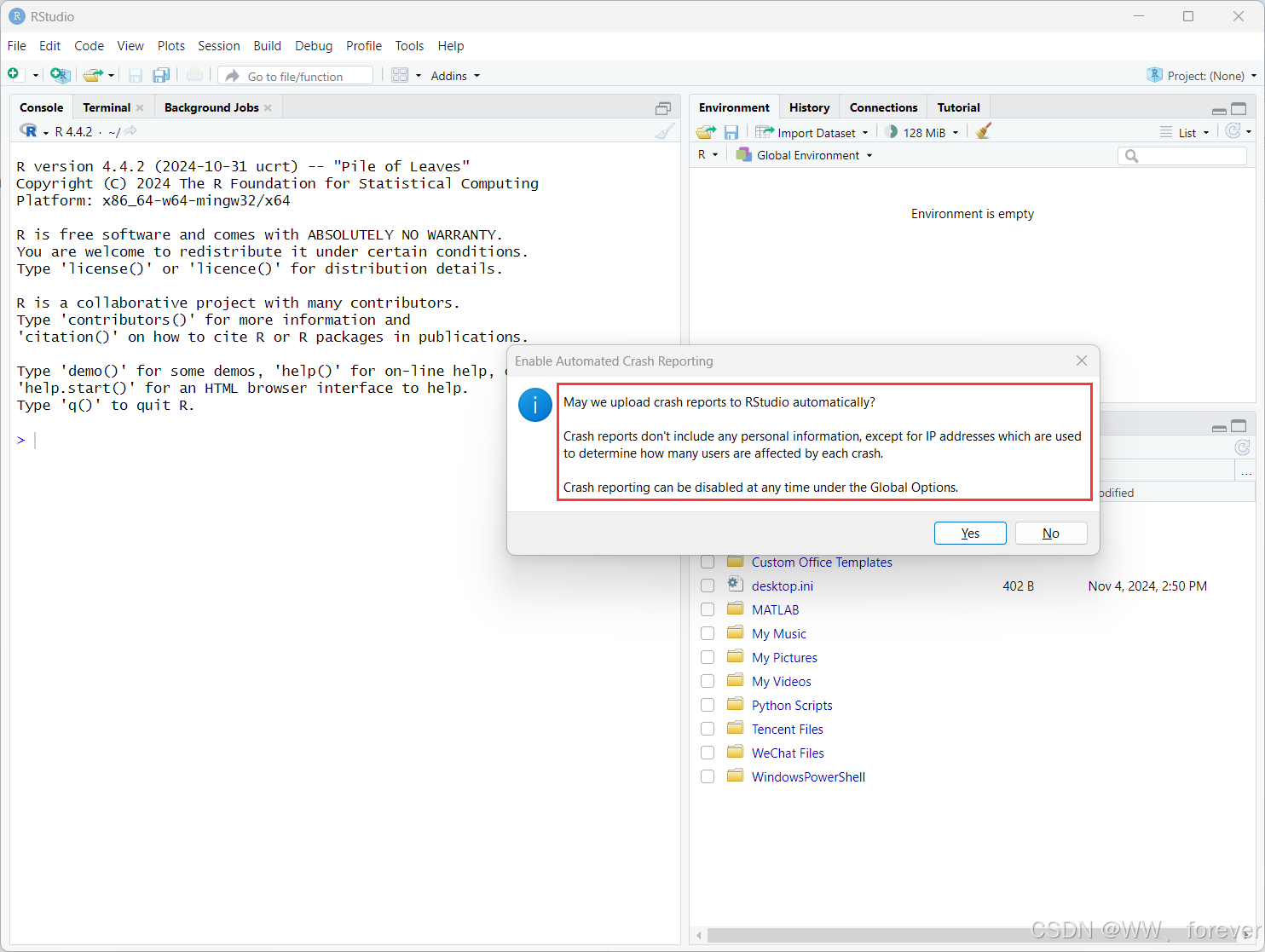Click the clear console broom icon

[x=665, y=131]
